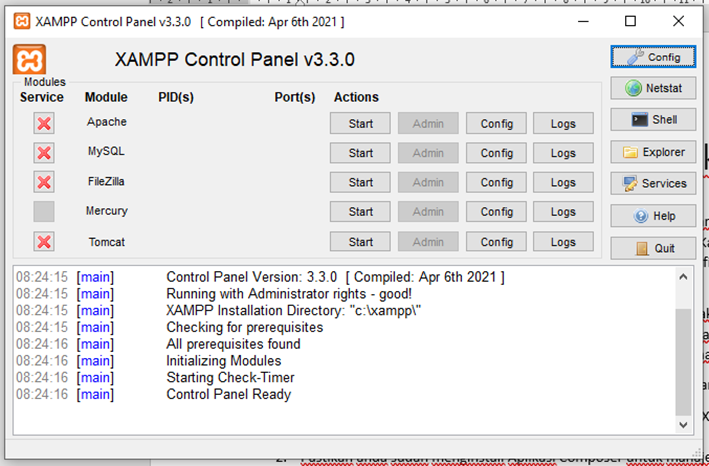Open the Mercury Logs menu
Screen dimensions: 709x466
(x=563, y=212)
